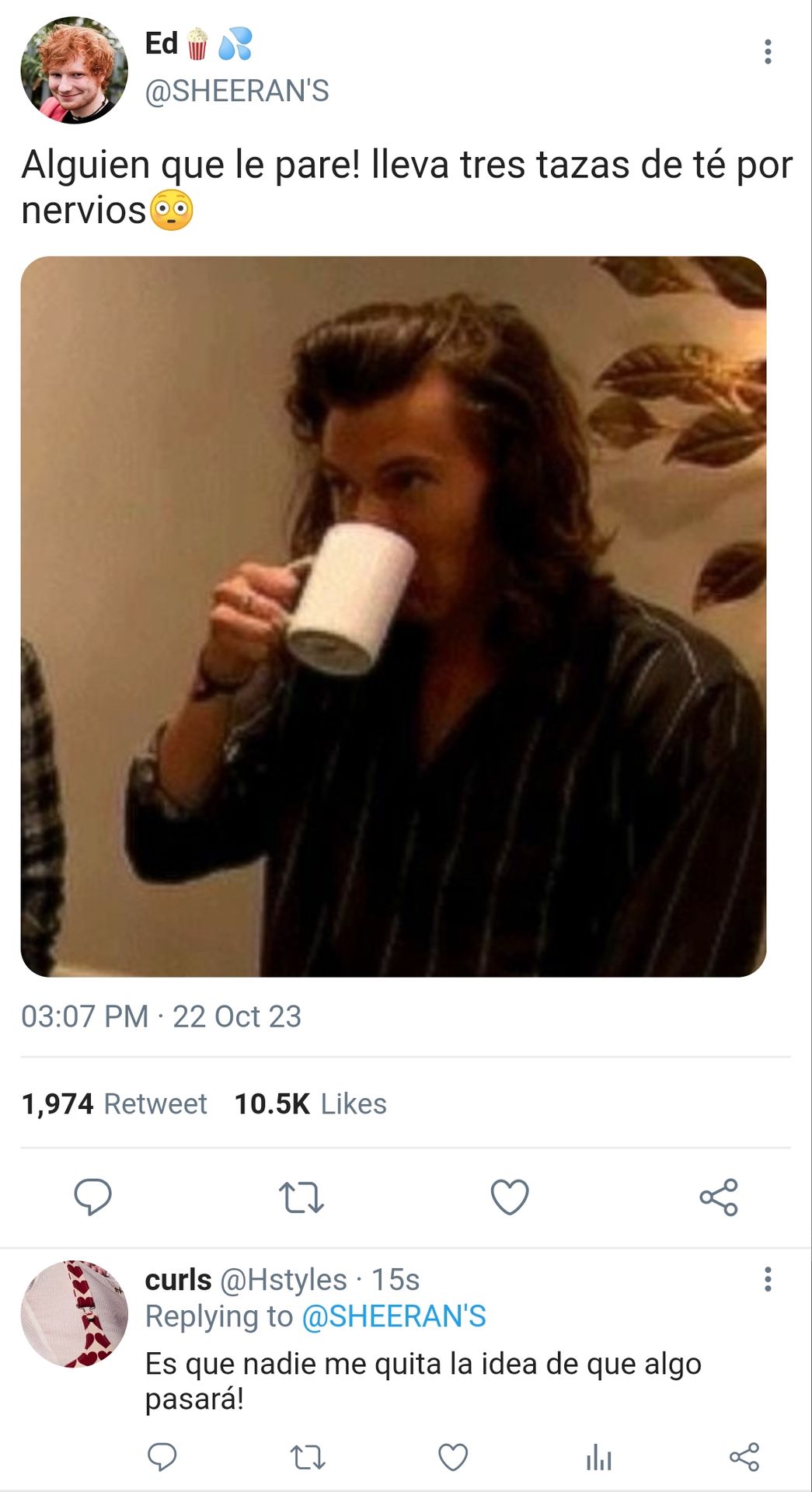Screen dimensions: 812x1492
Task: Like the curls reply with its heart icon
Action: click(x=453, y=1458)
